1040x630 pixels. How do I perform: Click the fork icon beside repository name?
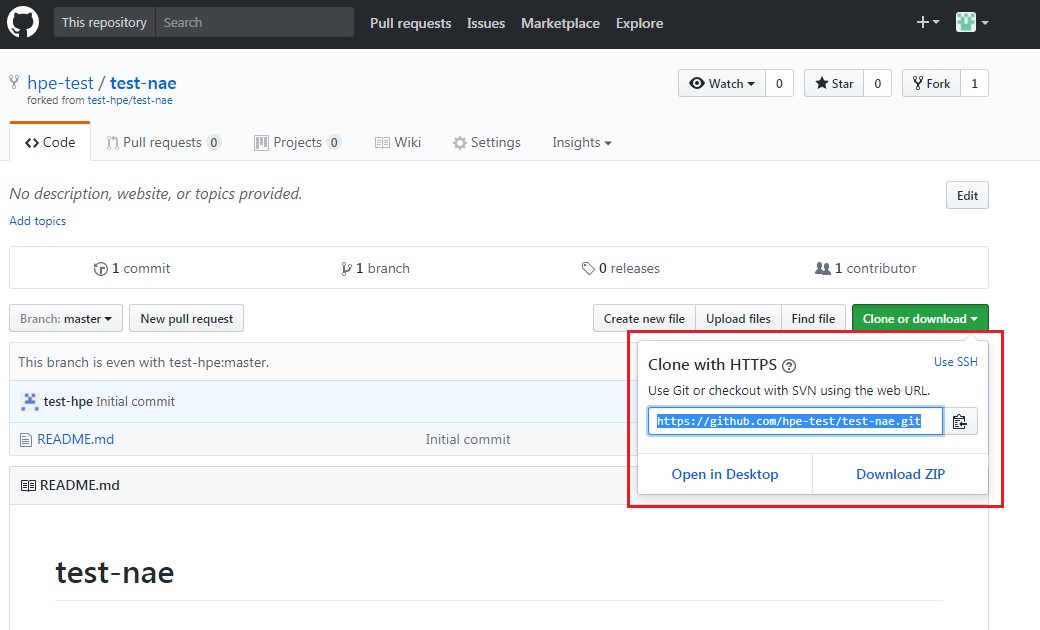coord(14,82)
